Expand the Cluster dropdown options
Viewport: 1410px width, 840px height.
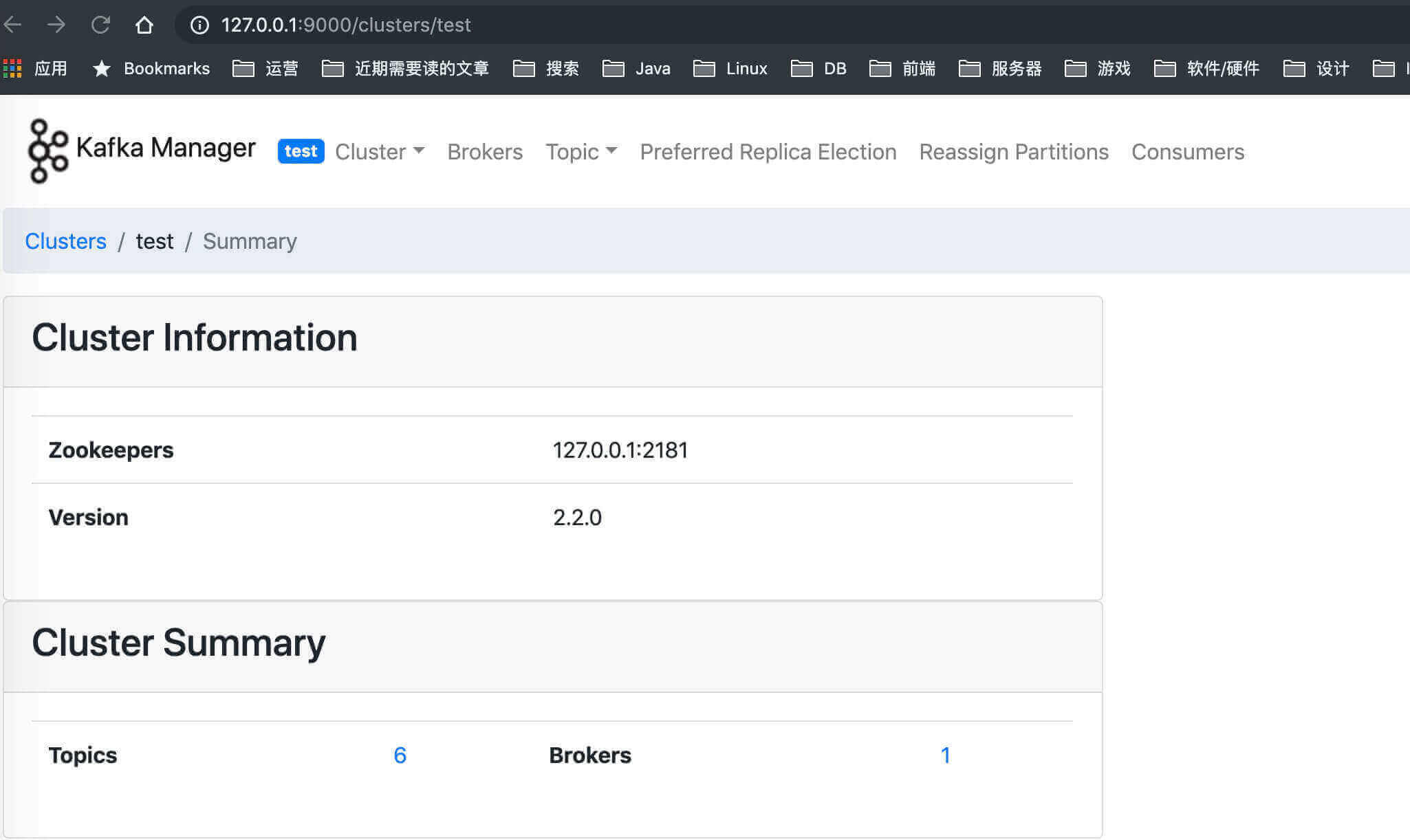coord(380,151)
